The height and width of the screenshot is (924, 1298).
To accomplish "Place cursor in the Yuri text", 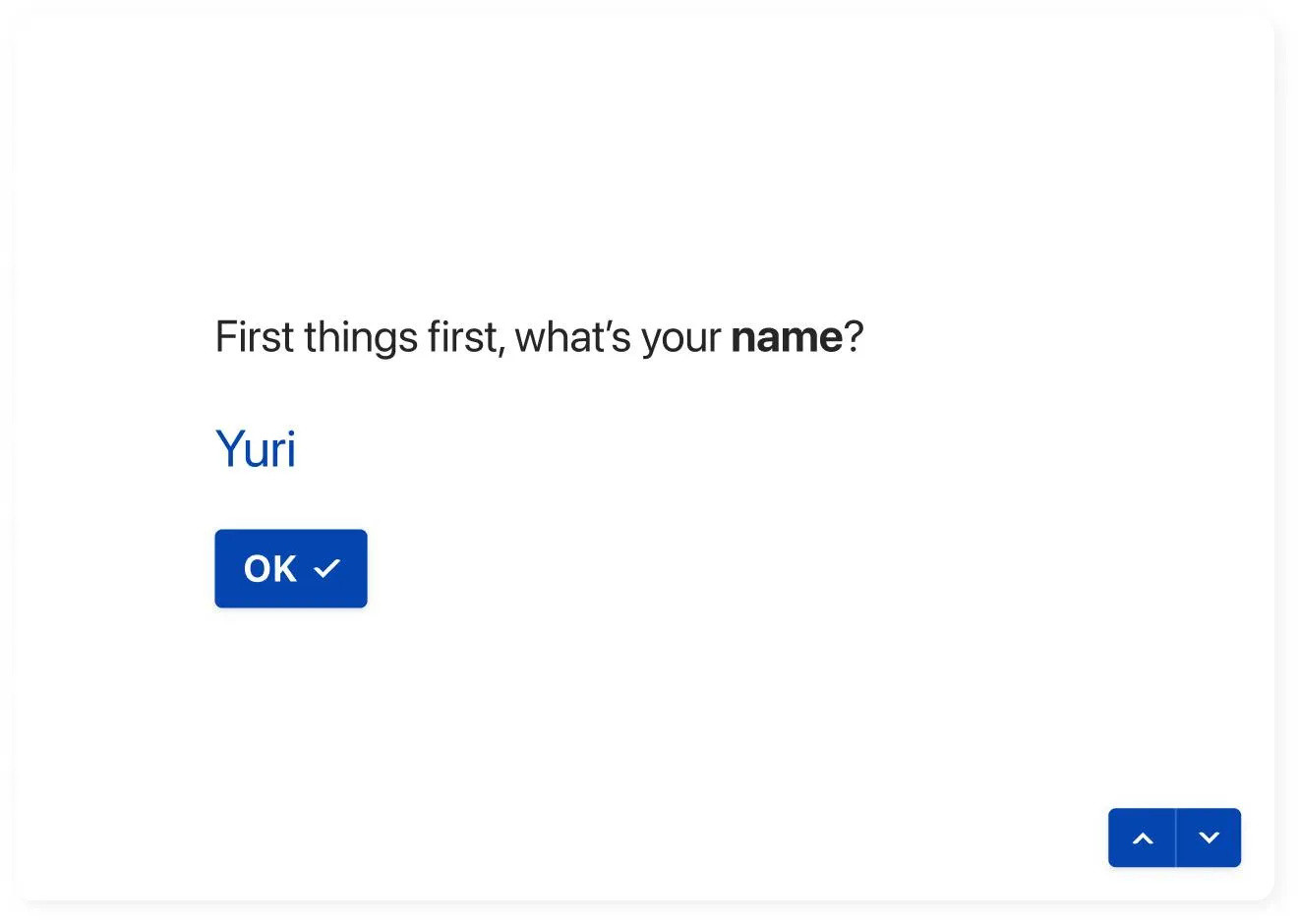I will 256,449.
